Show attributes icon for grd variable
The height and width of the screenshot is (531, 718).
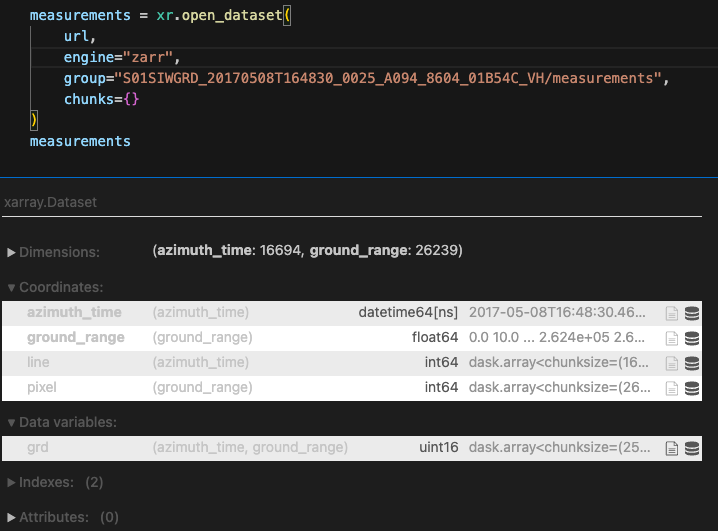click(672, 449)
